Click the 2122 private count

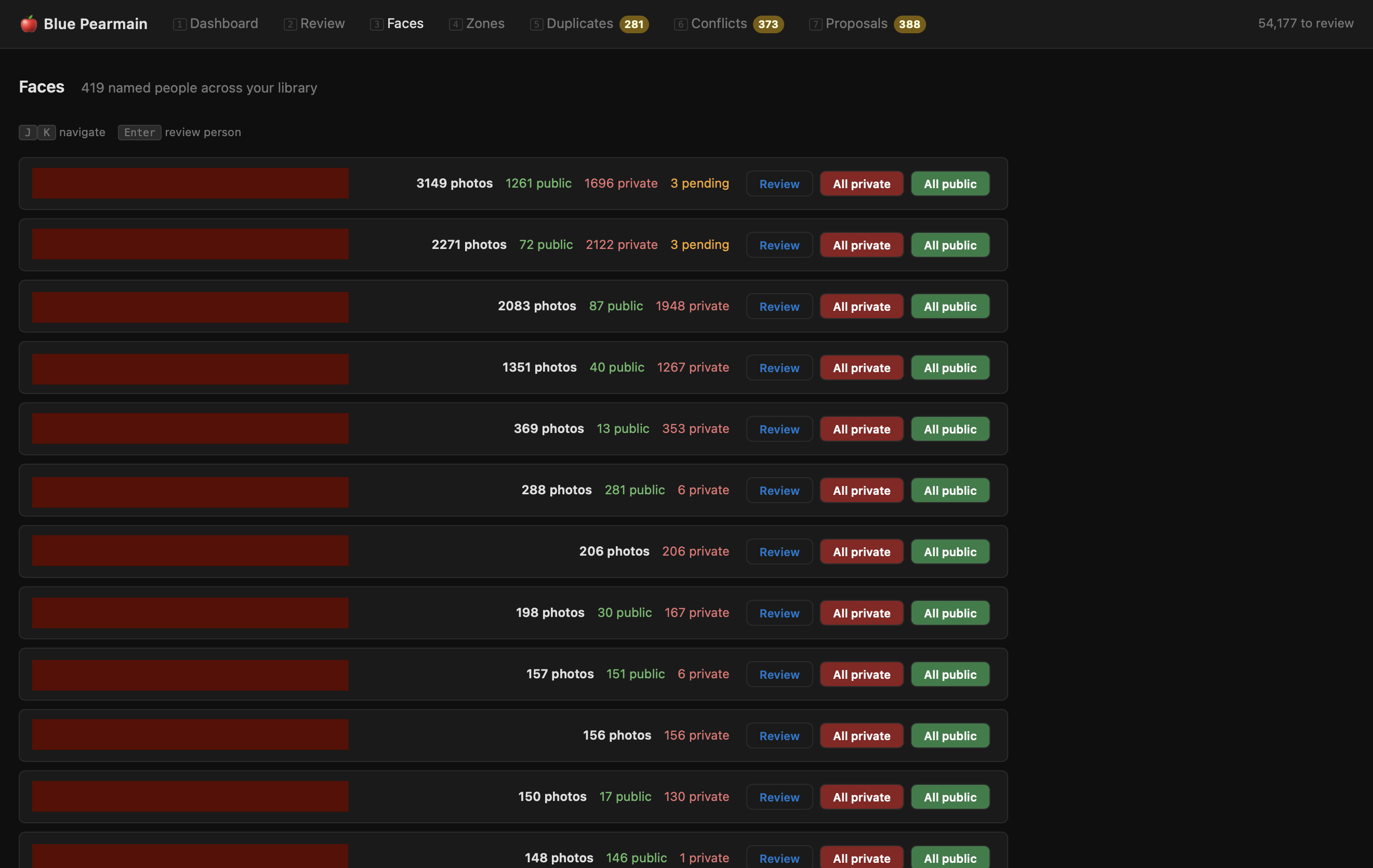(x=622, y=245)
